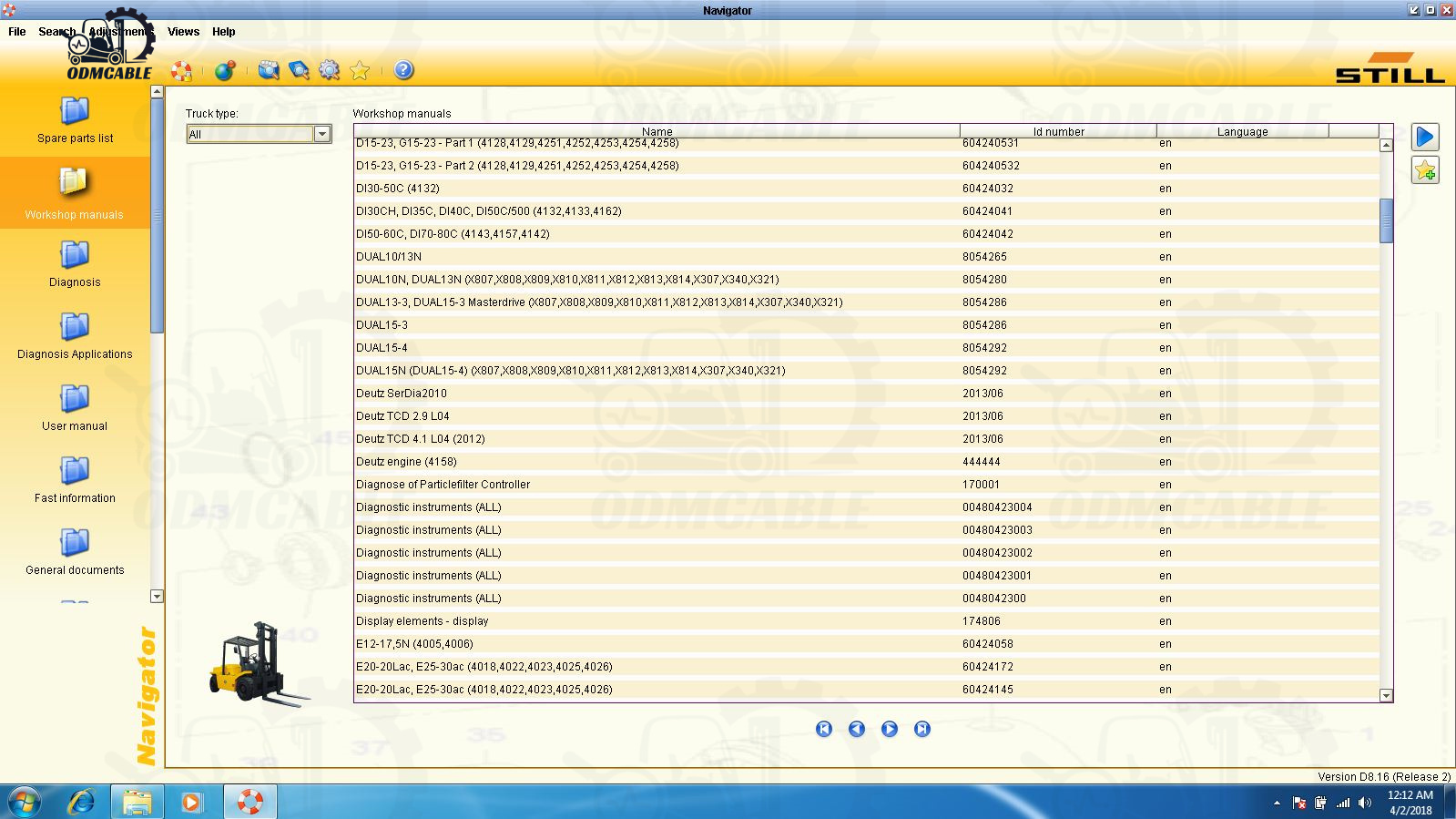This screenshot has width=1456, height=819.
Task: Select the DI30-50C (4132) manual row
Action: pos(867,189)
